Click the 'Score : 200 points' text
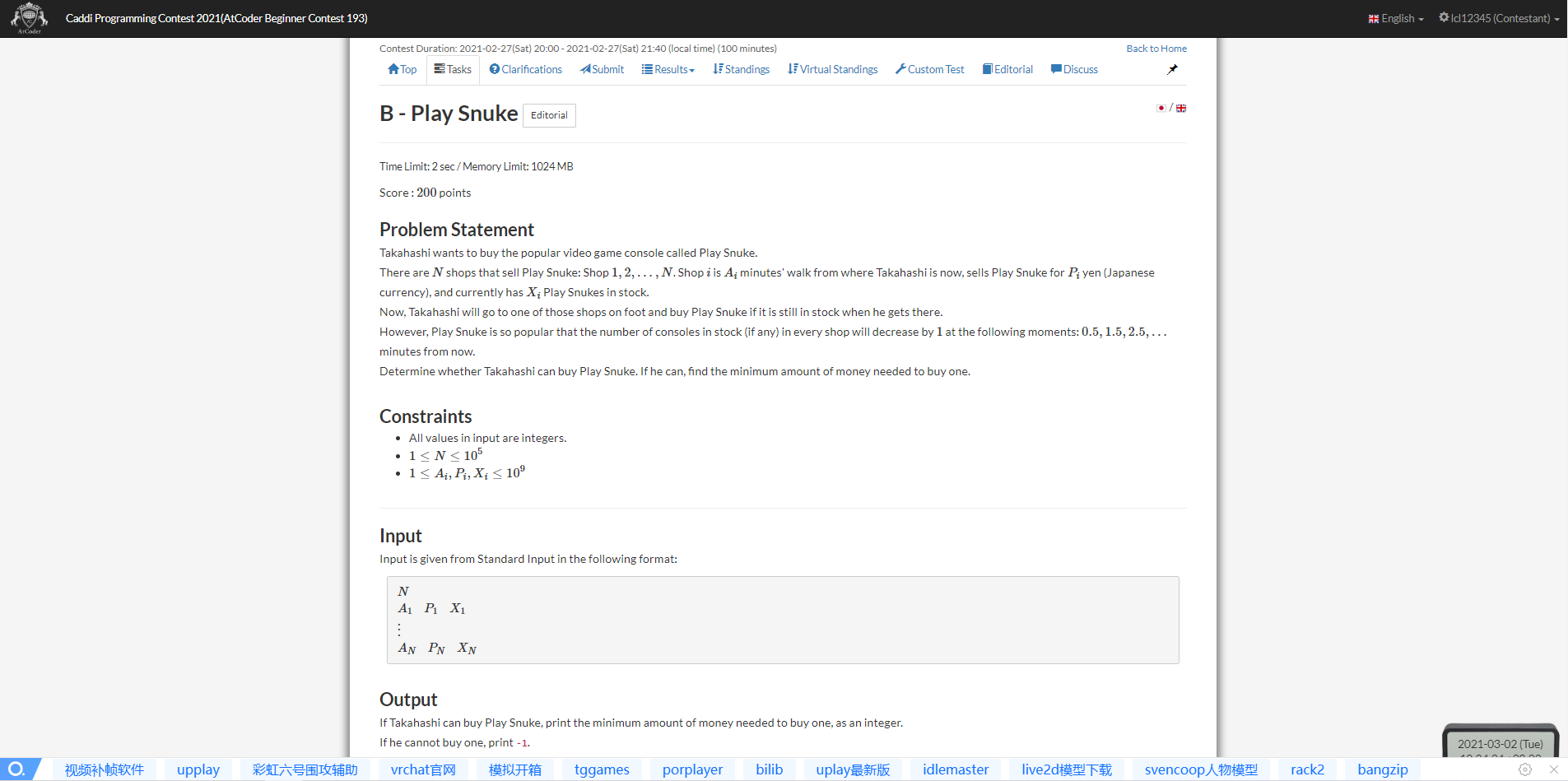The height and width of the screenshot is (781, 1568). (426, 193)
